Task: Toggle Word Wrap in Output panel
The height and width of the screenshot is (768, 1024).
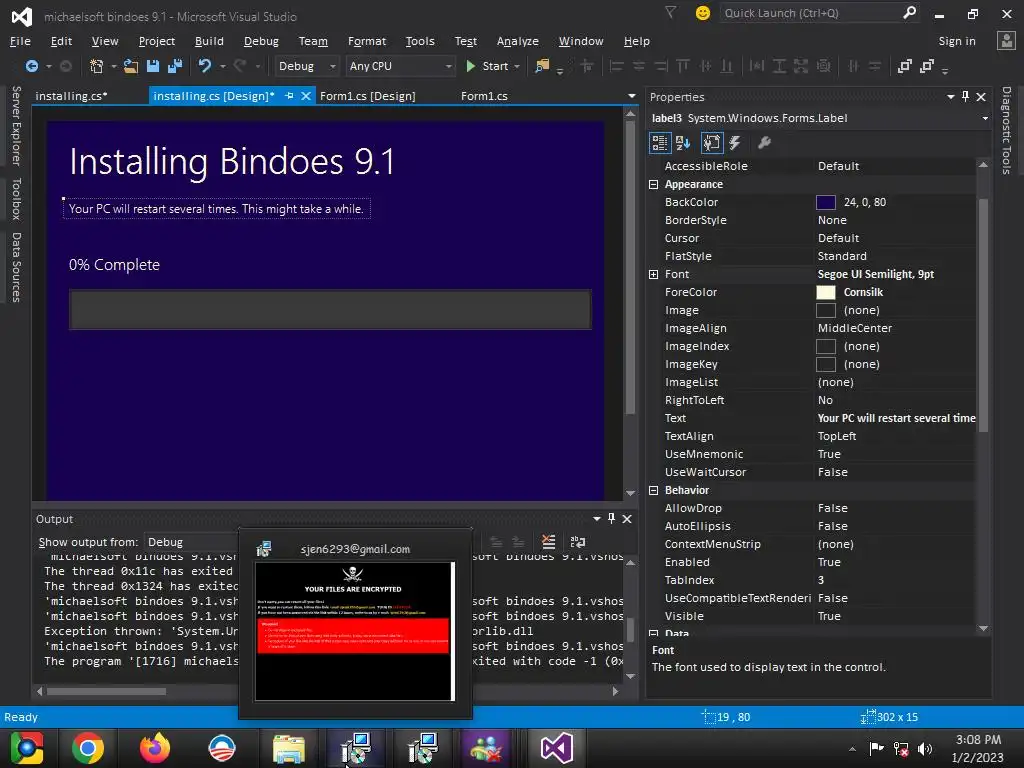Action: [578, 541]
